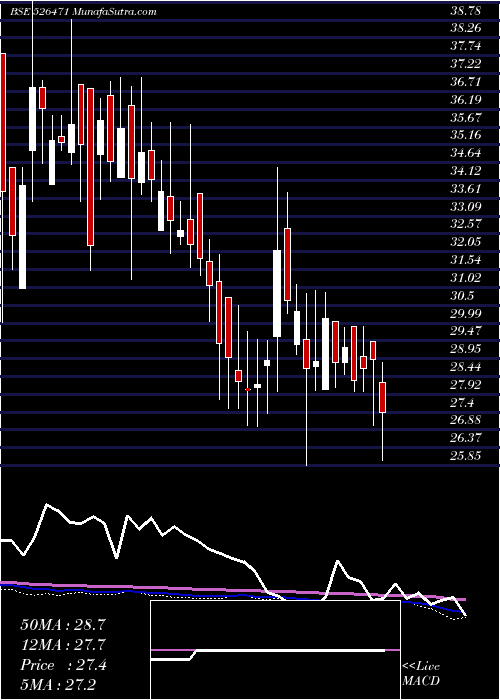Click the 27.4 price axis label
The image size is (500, 700).
pyautogui.click(x=462, y=403)
